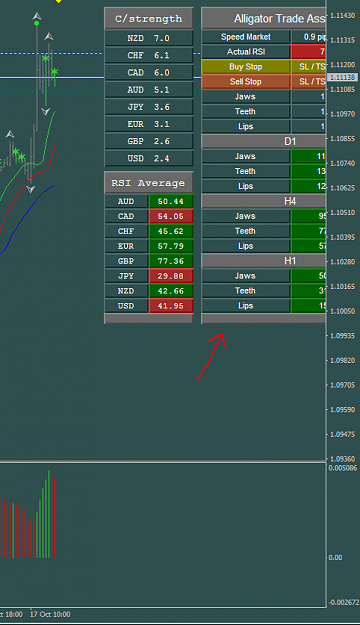The height and width of the screenshot is (625, 360).
Task: Click the AUD label in RSI Average
Action: click(126, 201)
